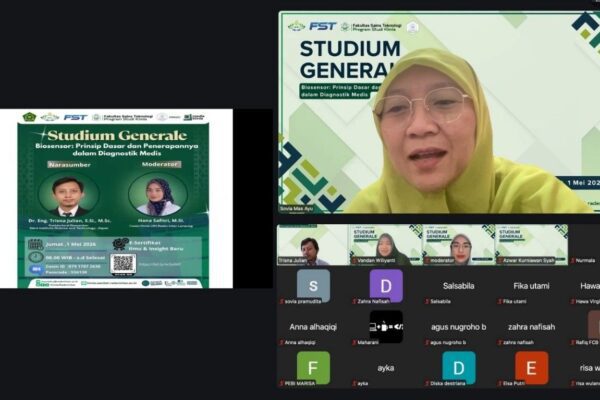
Task: Click the calendar icon on the shared poster
Action: (x=36, y=244)
